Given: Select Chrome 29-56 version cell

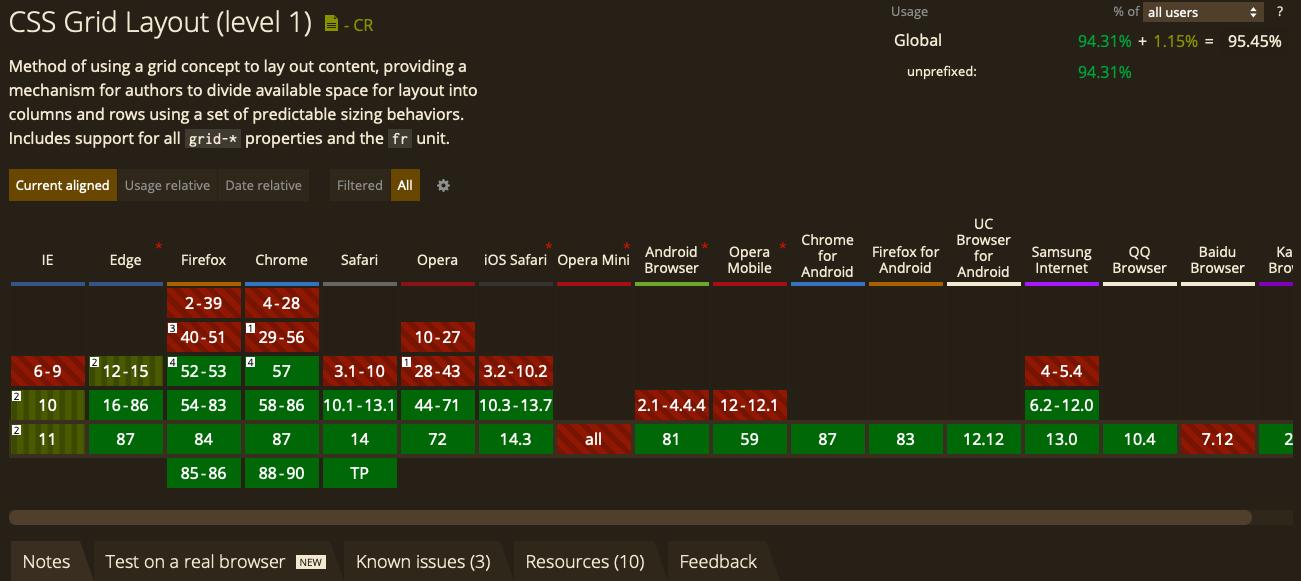Looking at the screenshot, I should coord(282,338).
